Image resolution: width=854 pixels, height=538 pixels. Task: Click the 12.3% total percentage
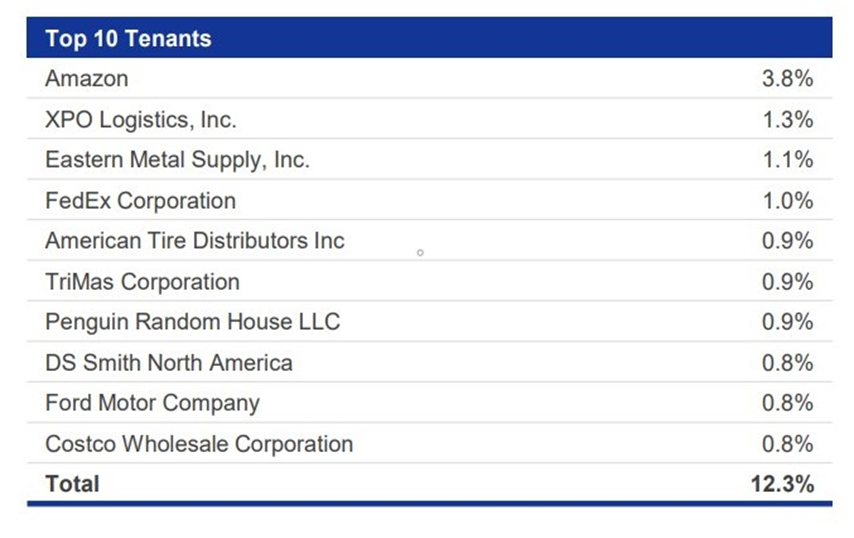[x=782, y=484]
